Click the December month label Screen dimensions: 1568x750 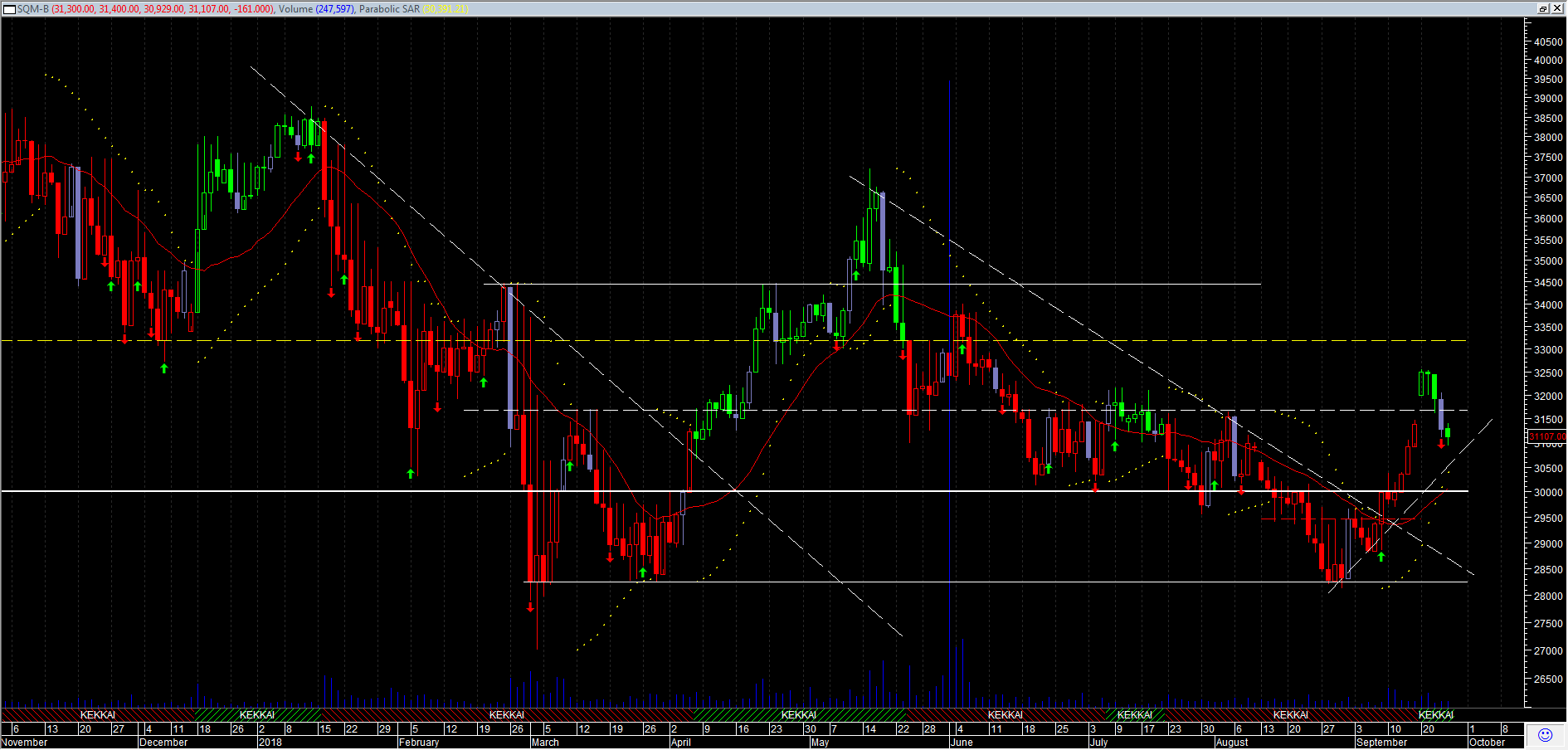[x=164, y=743]
